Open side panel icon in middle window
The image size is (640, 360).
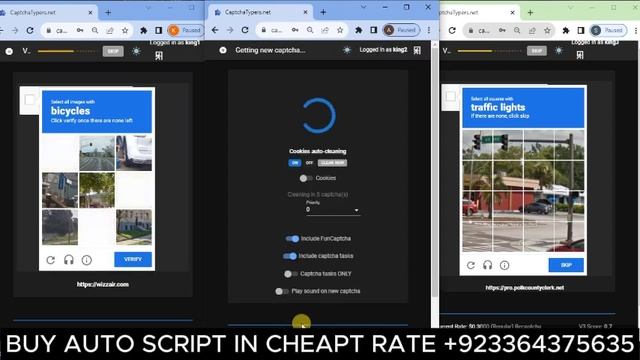point(373,30)
